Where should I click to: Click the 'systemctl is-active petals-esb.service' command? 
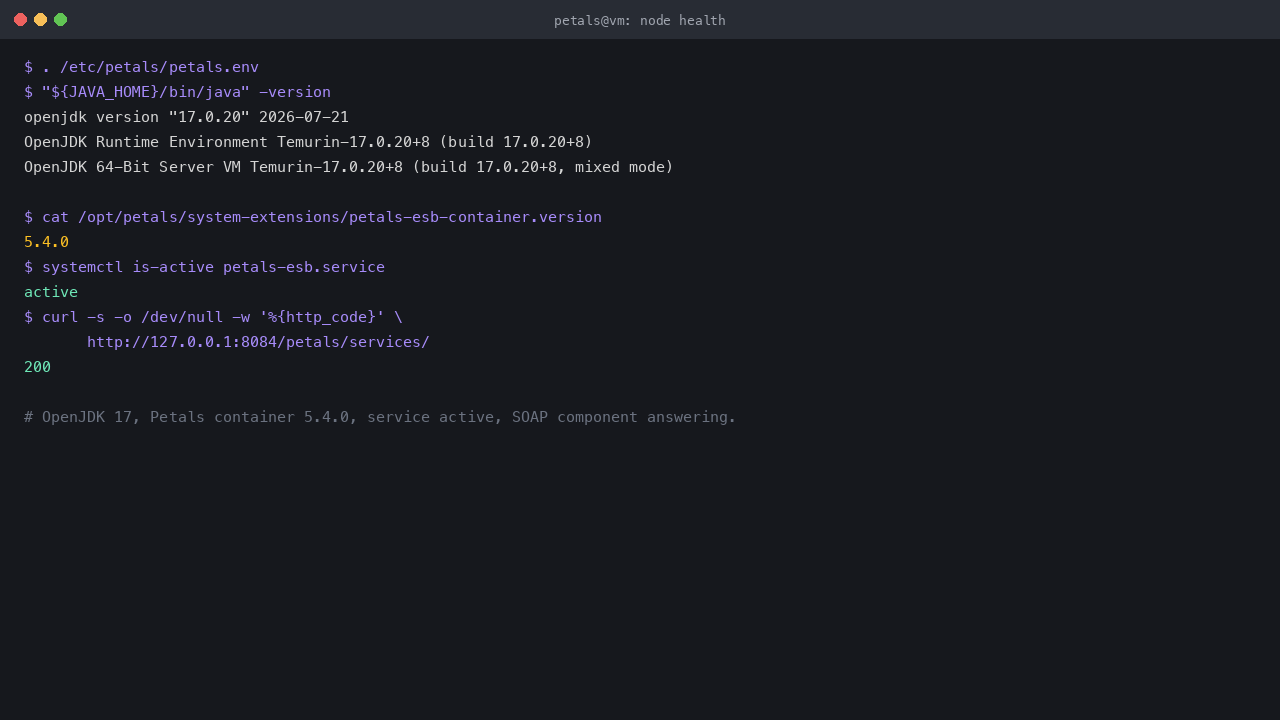[204, 267]
